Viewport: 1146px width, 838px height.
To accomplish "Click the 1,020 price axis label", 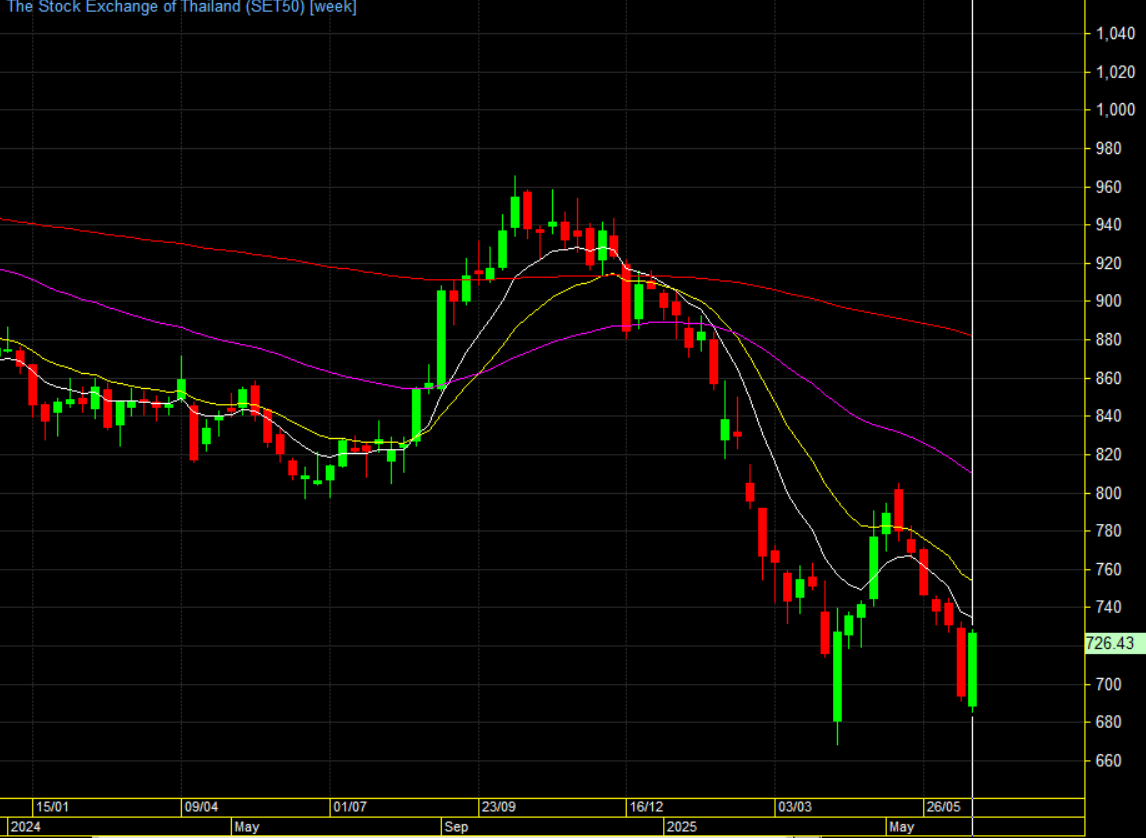I will (1115, 72).
